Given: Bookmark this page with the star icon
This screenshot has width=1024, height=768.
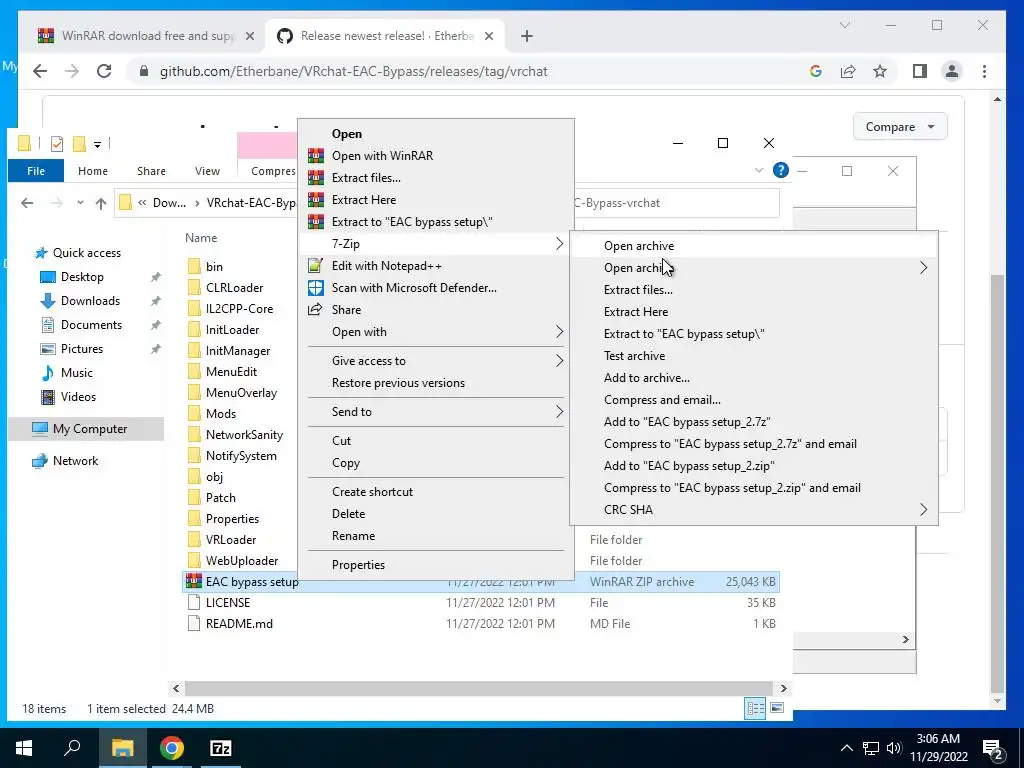Looking at the screenshot, I should (x=880, y=71).
